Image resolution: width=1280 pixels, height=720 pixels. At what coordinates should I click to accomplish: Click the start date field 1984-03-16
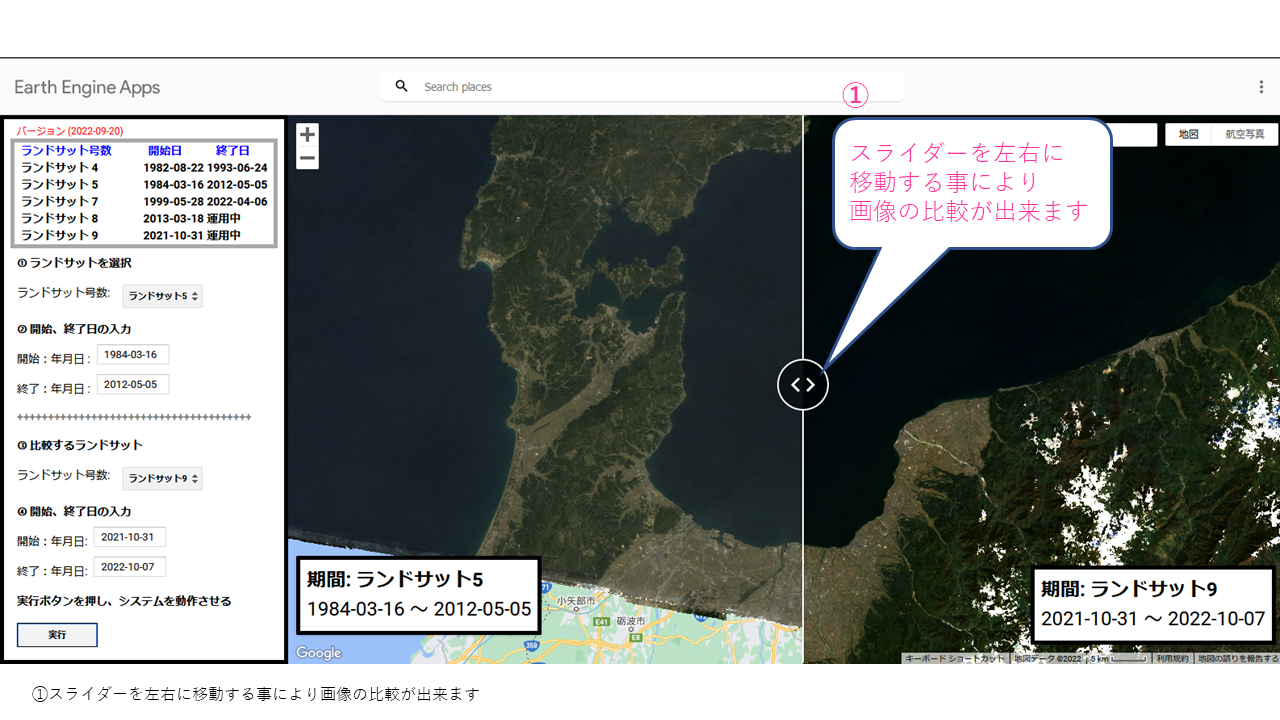[x=133, y=355]
